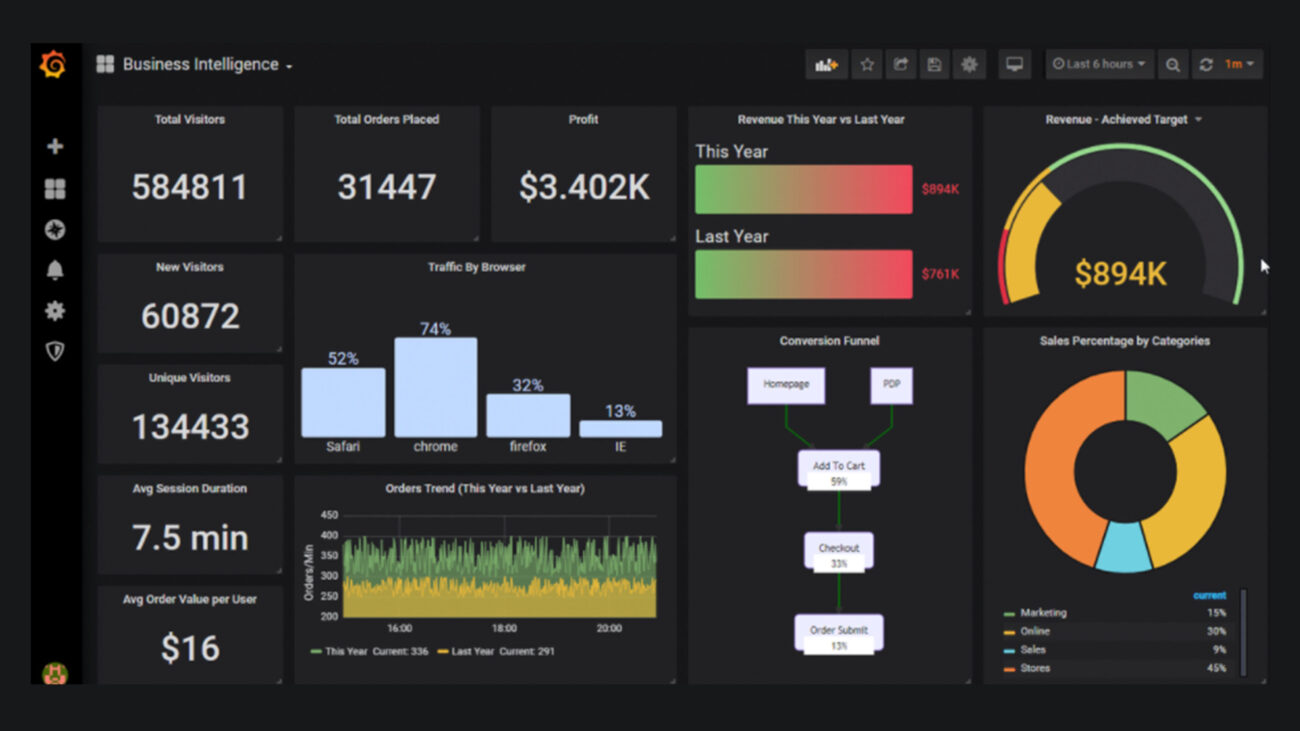The height and width of the screenshot is (731, 1300).
Task: Click the Share dashboard button
Action: click(899, 64)
